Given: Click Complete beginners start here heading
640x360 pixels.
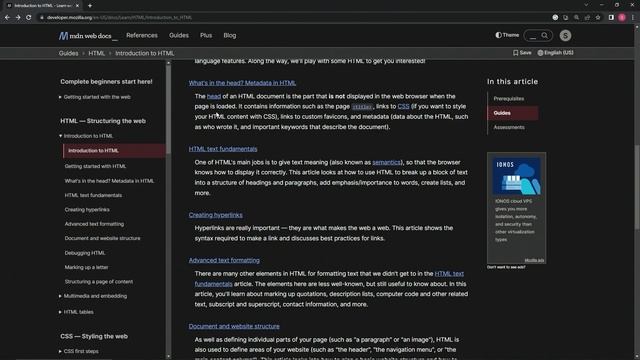Looking at the screenshot, I should click(x=106, y=82).
